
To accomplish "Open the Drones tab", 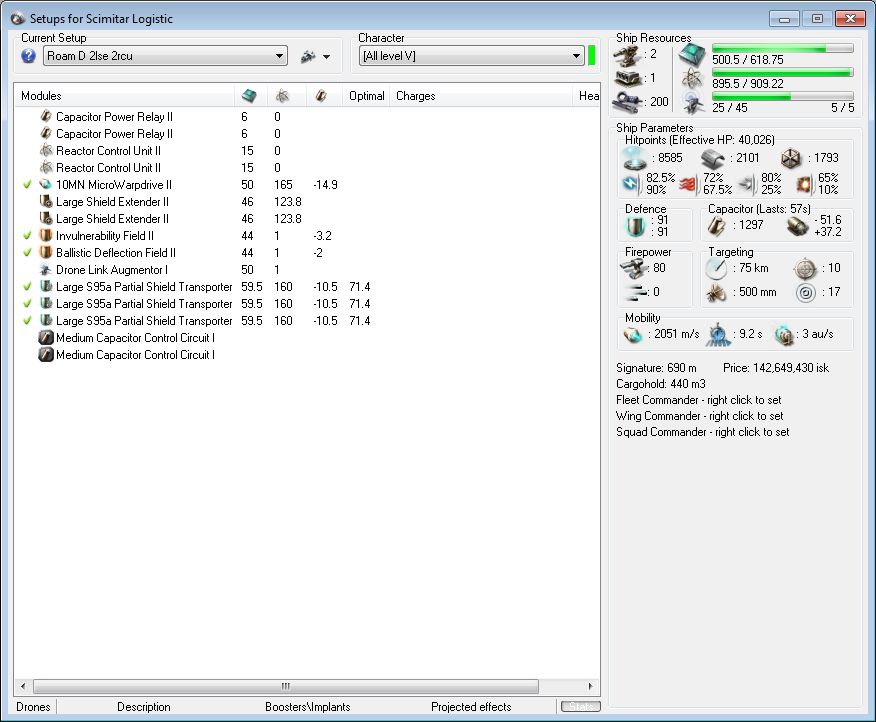I will click(34, 707).
